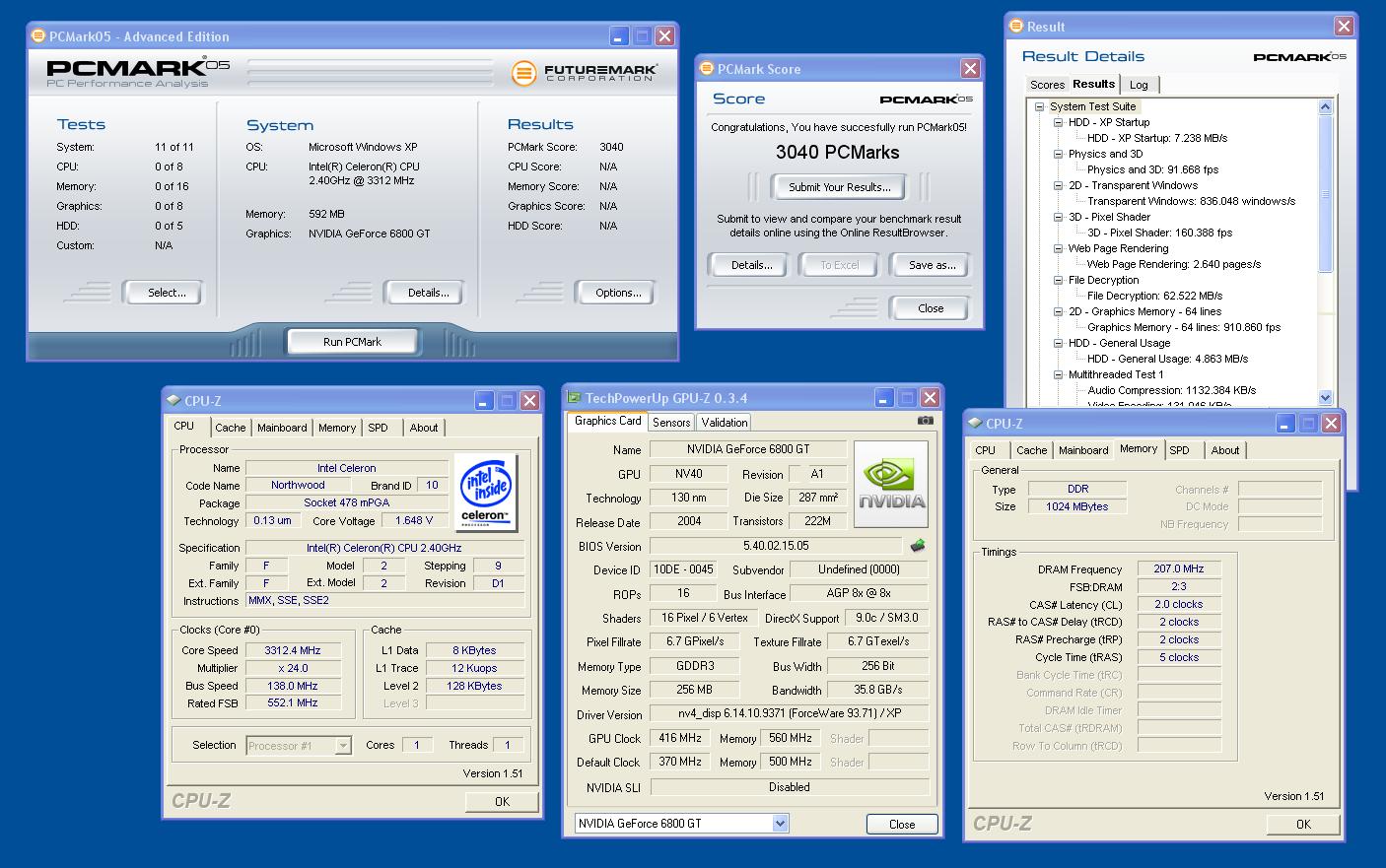Viewport: 1386px width, 868px height.
Task: Click the Result tree vertical scrollbar thumb
Action: point(1326,194)
